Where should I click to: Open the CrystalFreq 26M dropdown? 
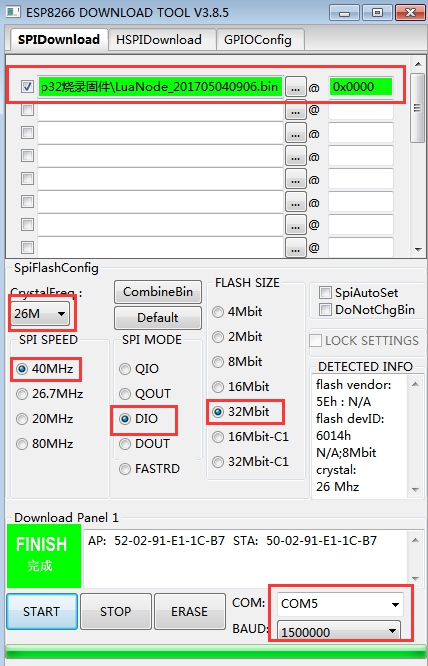[40, 314]
